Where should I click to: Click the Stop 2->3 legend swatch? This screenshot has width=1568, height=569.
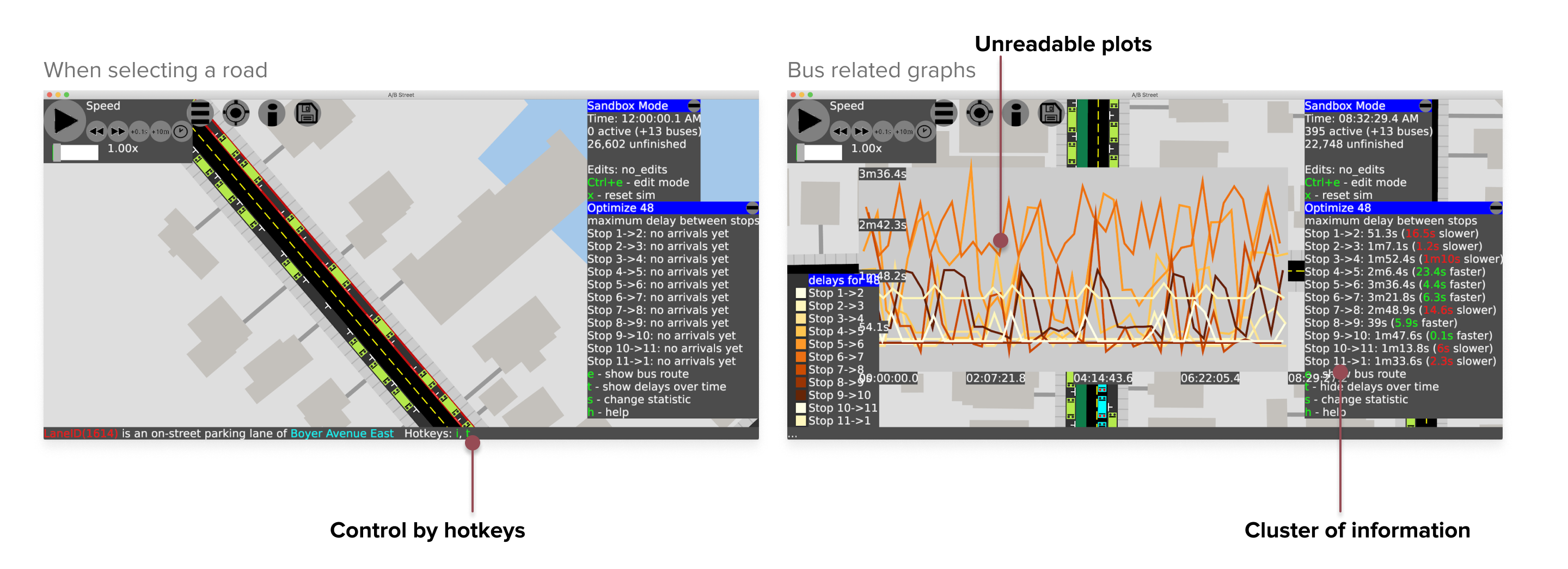(x=801, y=306)
